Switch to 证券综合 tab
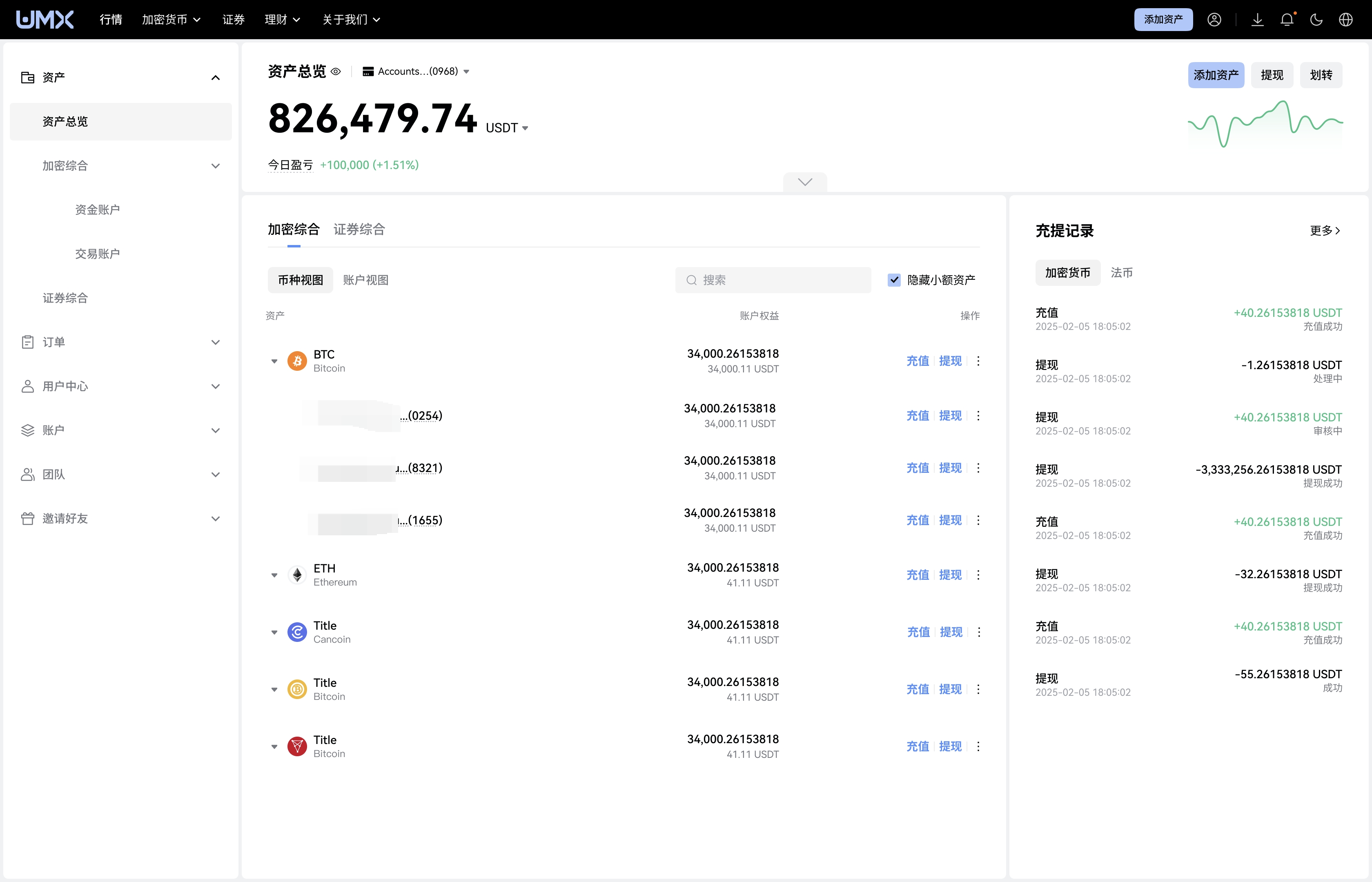This screenshot has height=882, width=1372. (x=359, y=229)
